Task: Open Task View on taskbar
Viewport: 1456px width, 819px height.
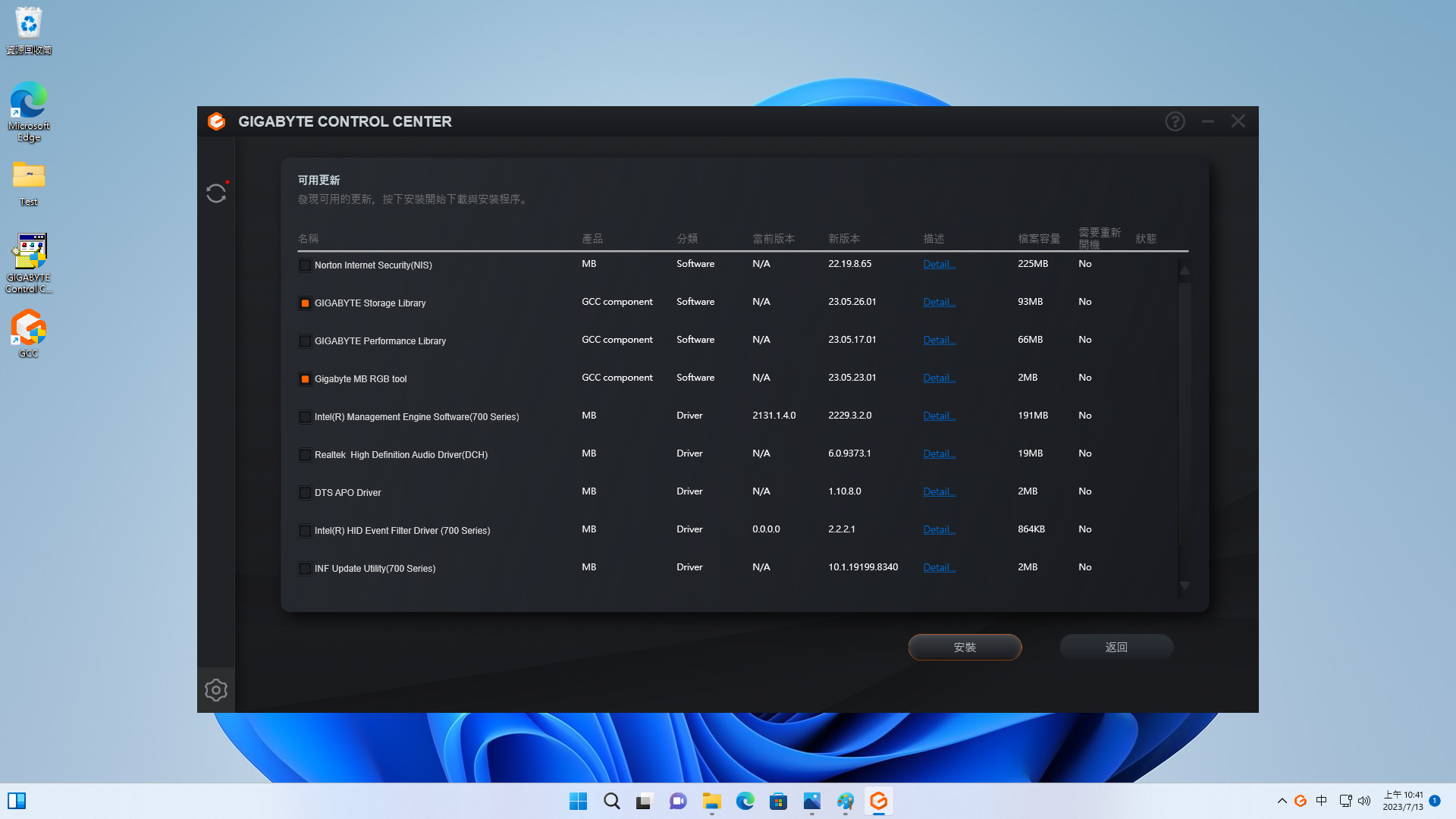Action: (645, 801)
